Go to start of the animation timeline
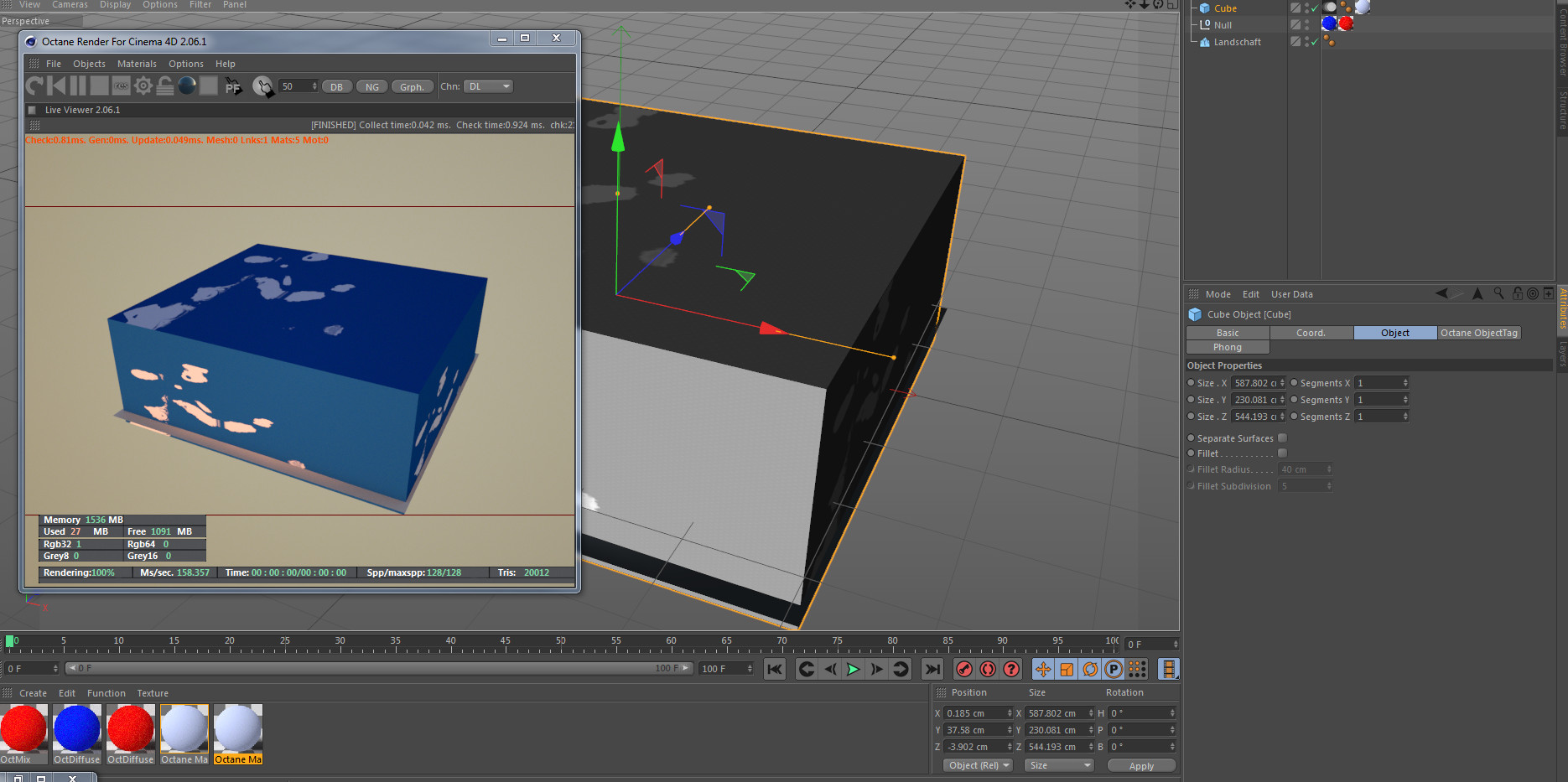Screen dimensions: 1568x782 [775, 669]
